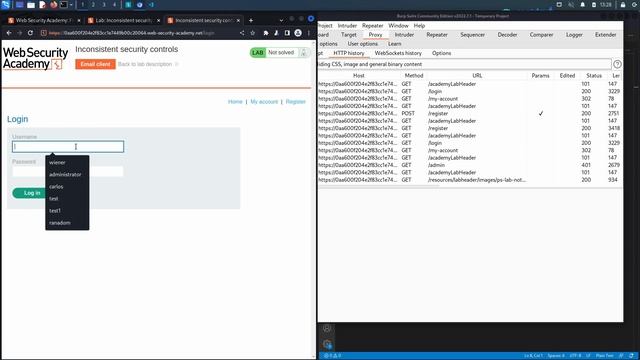
Task: Open the Email client button
Action: pos(95,64)
